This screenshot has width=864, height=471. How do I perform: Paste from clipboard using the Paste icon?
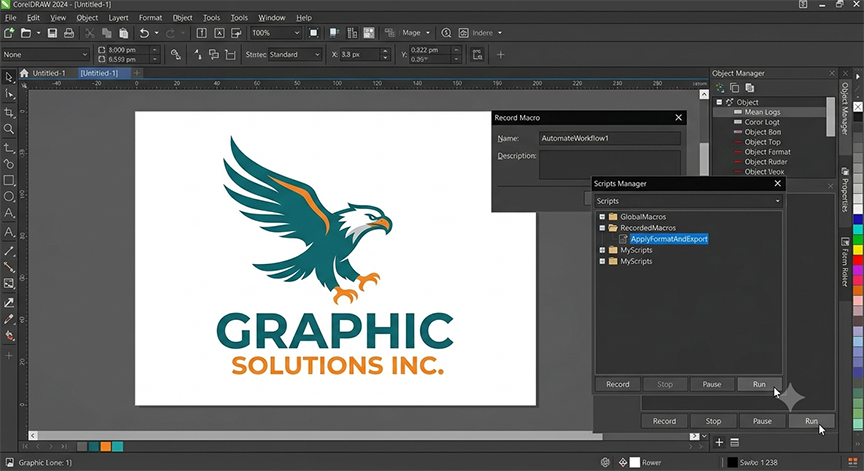click(123, 33)
